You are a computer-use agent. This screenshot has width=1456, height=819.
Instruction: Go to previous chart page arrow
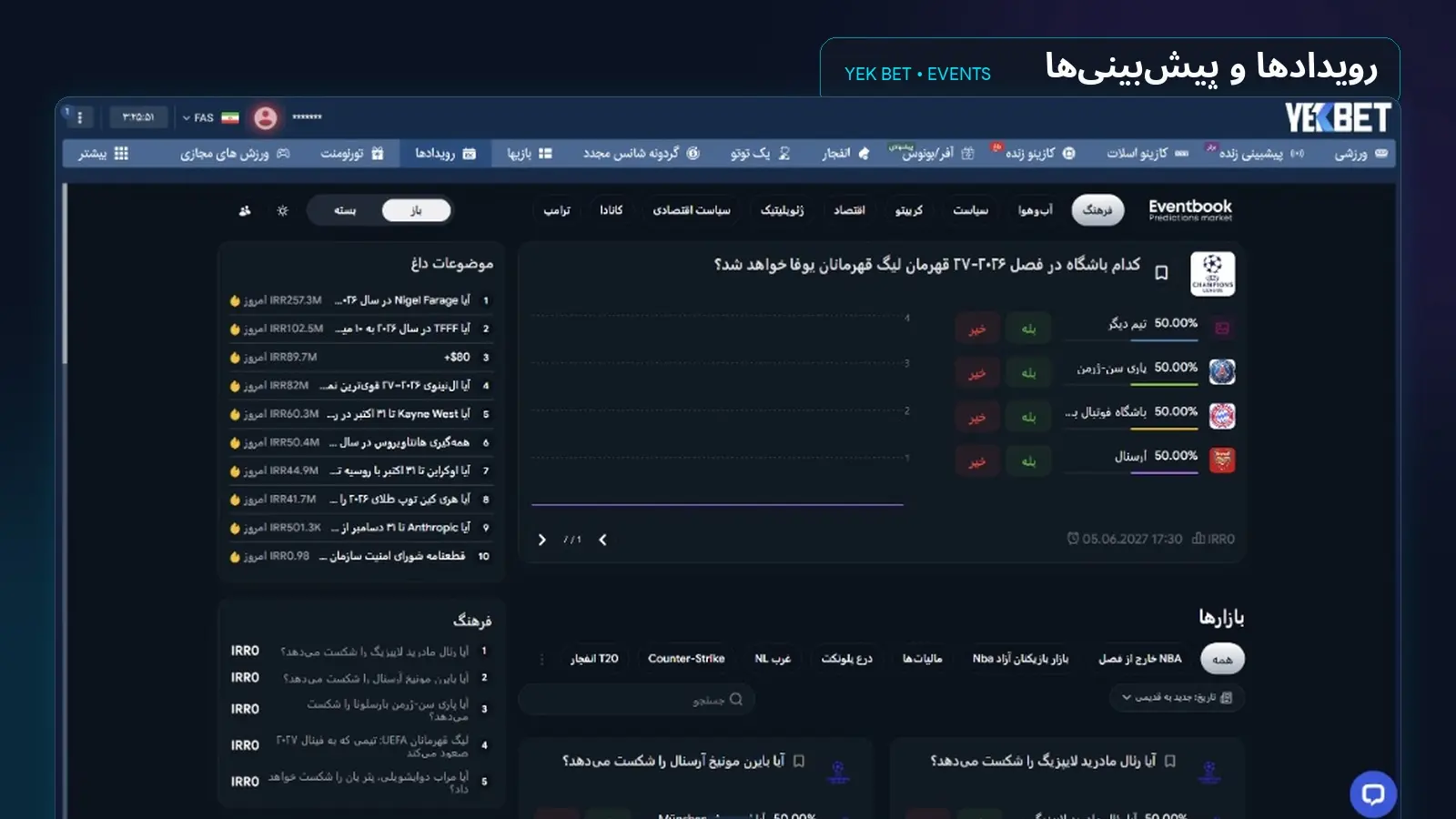[602, 540]
